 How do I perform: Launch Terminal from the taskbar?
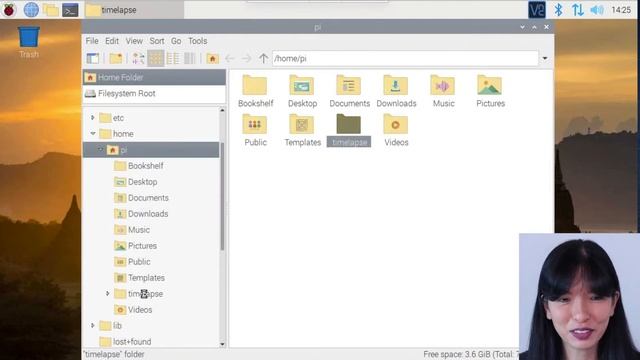pyautogui.click(x=70, y=10)
